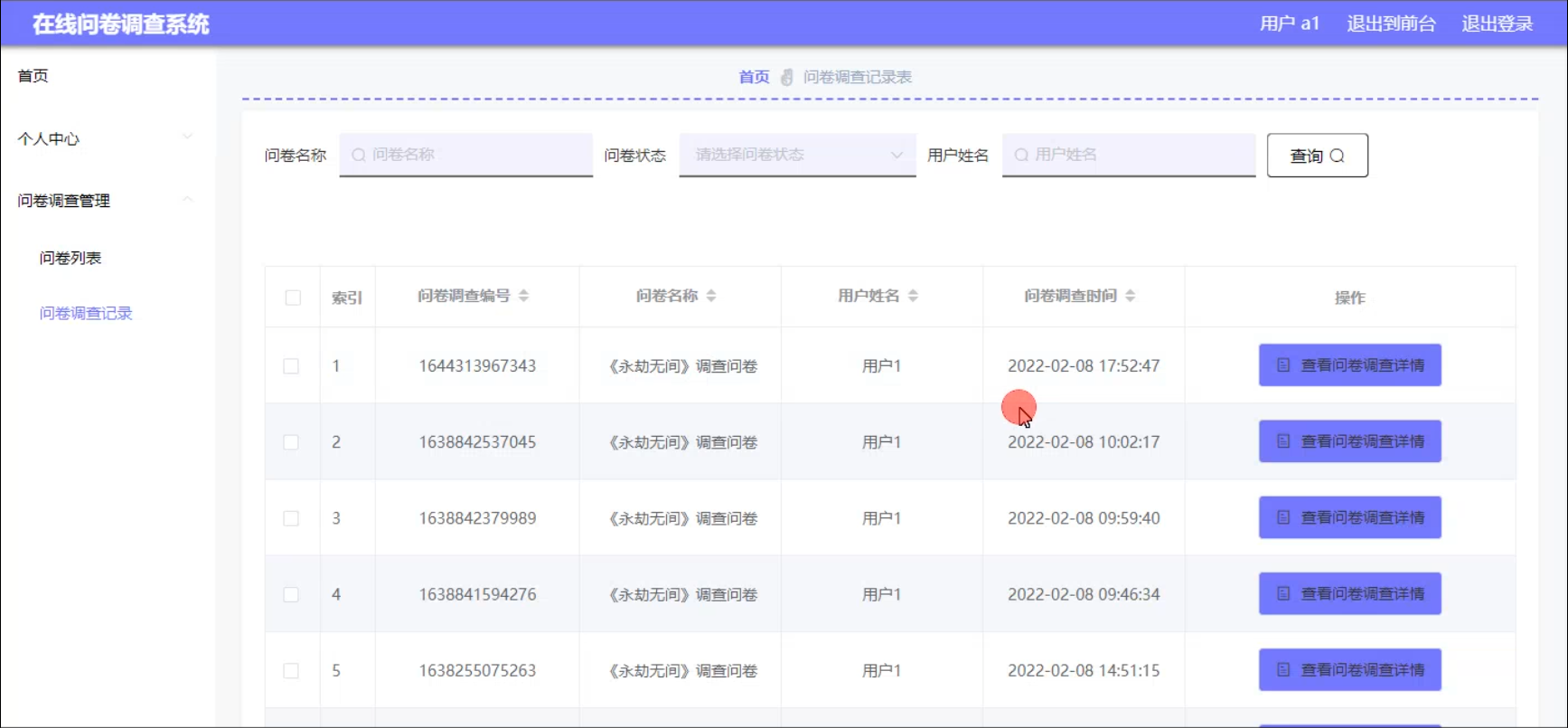Screen dimensions: 1568x728
Task: Select 问卷调查记录 in the sidebar
Action: pyautogui.click(x=86, y=313)
